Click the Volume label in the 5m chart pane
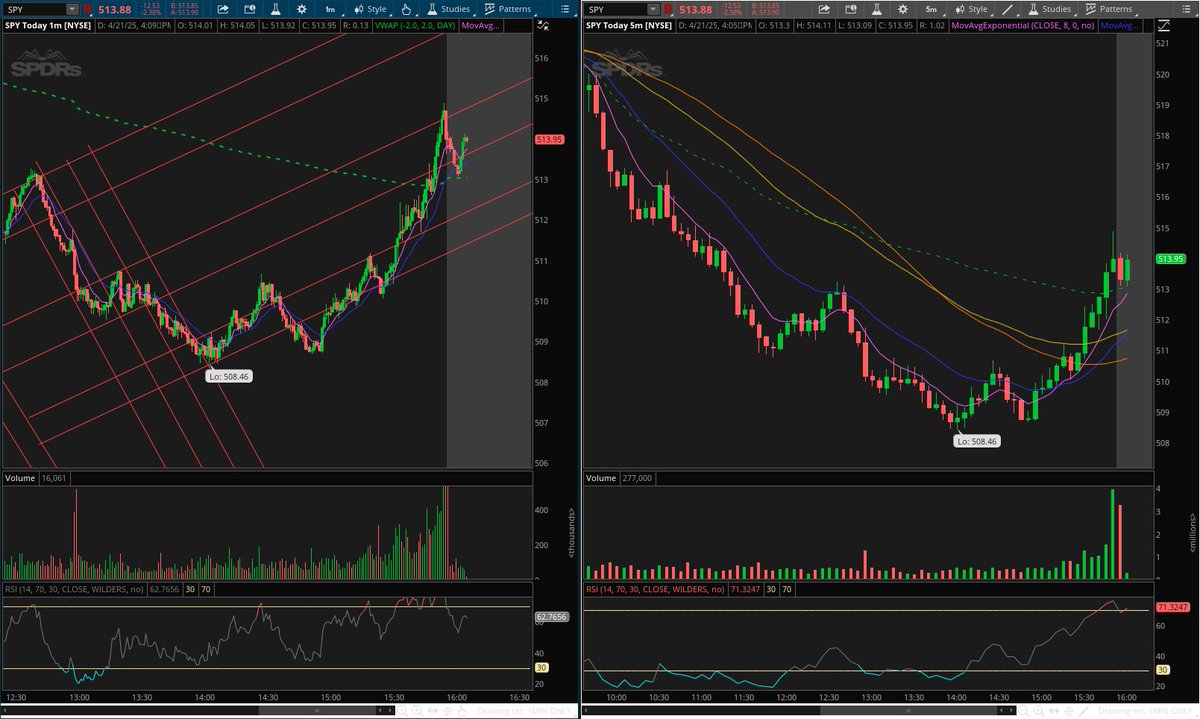 coord(600,479)
